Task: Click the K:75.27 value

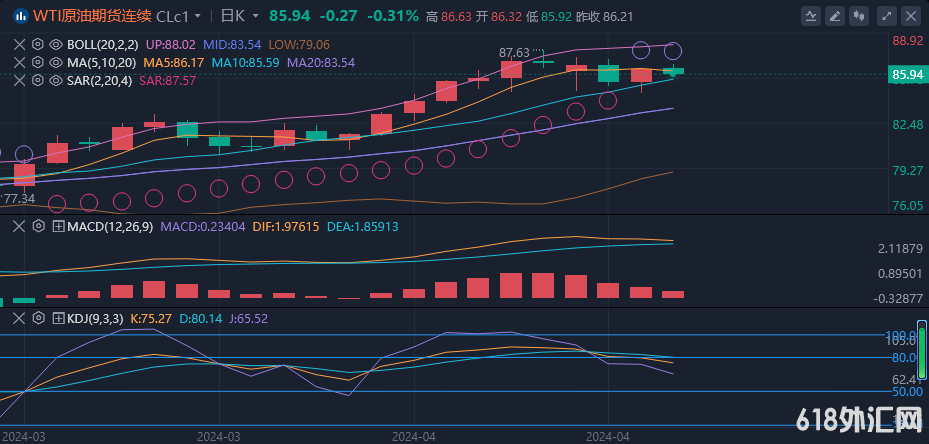Action: click(x=151, y=319)
